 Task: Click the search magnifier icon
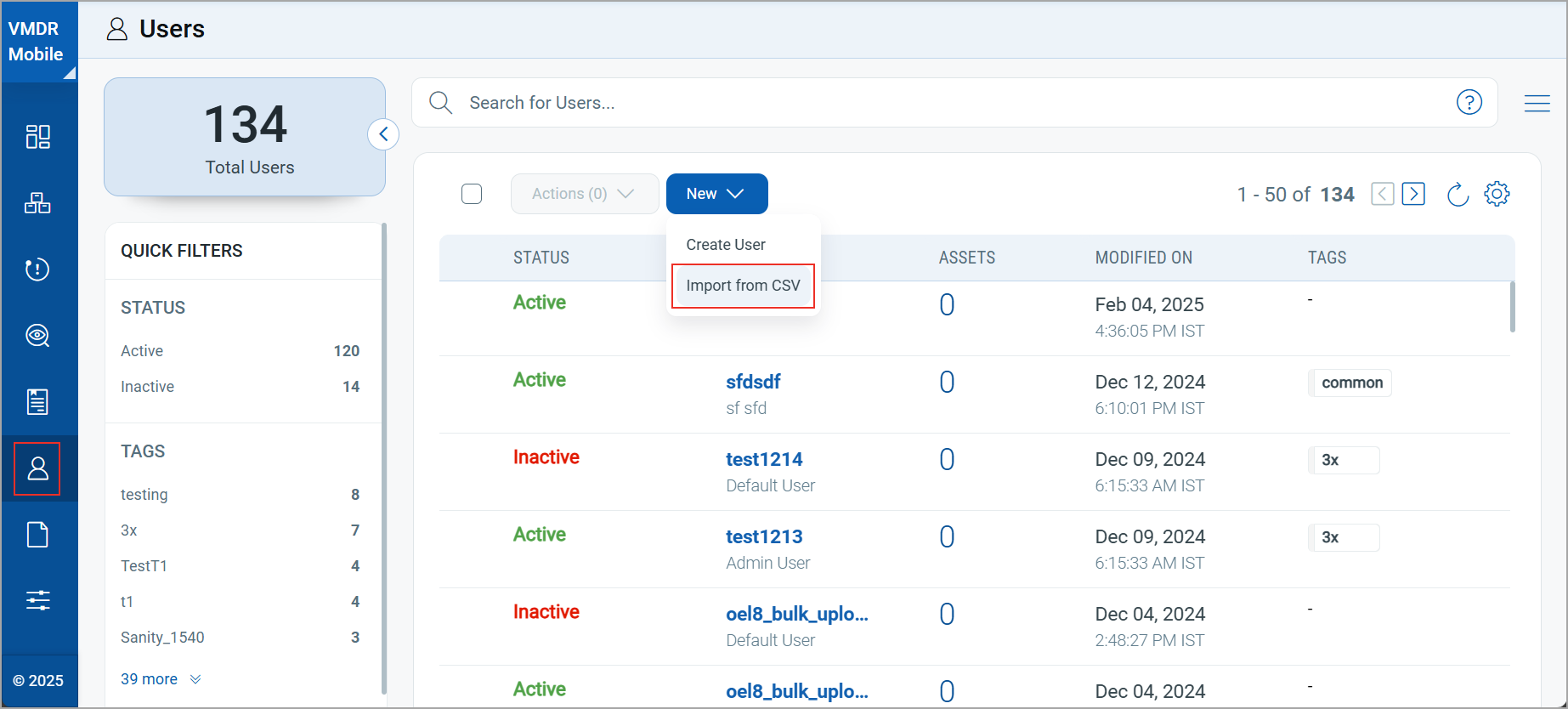(x=440, y=103)
